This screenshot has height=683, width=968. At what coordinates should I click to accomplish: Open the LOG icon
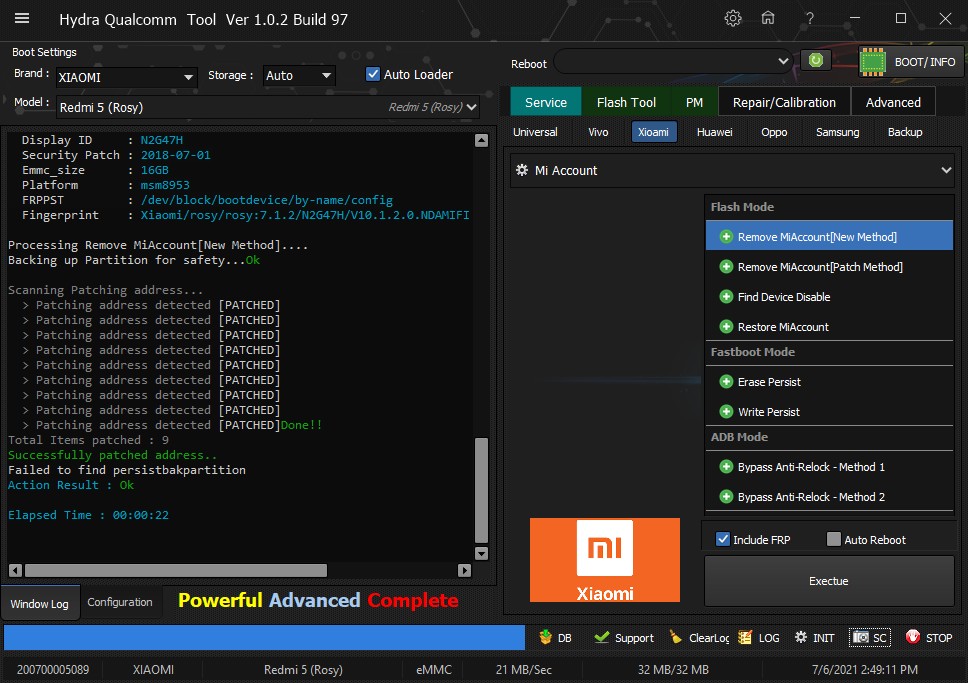pos(745,637)
